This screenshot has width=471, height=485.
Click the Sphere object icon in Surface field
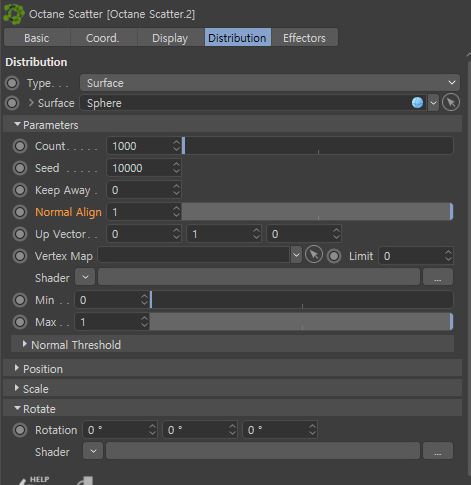tap(417, 103)
